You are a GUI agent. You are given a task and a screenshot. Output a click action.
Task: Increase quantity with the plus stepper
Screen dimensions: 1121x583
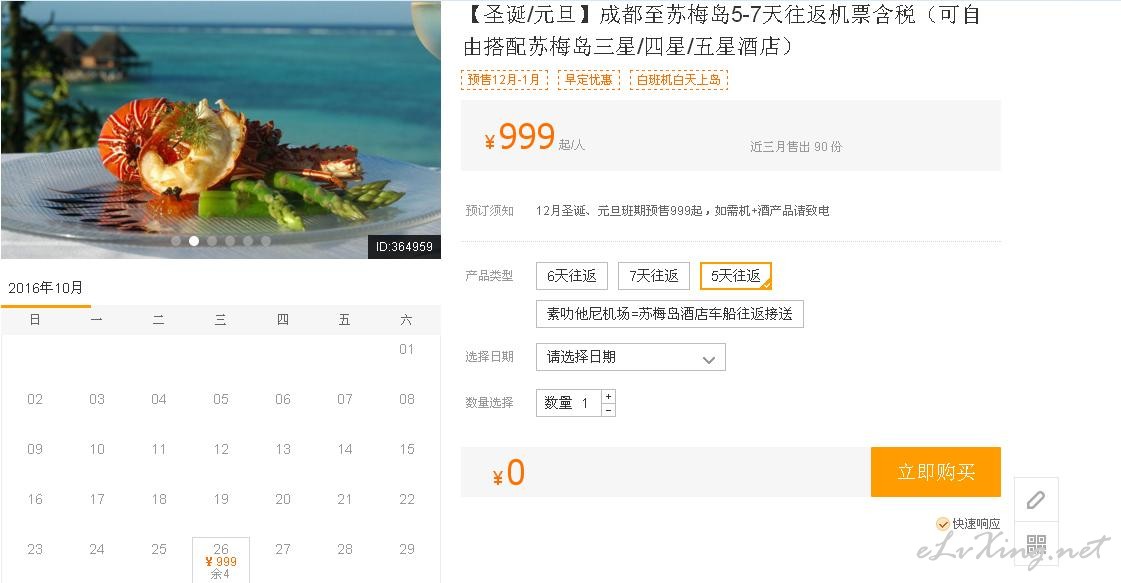click(608, 396)
